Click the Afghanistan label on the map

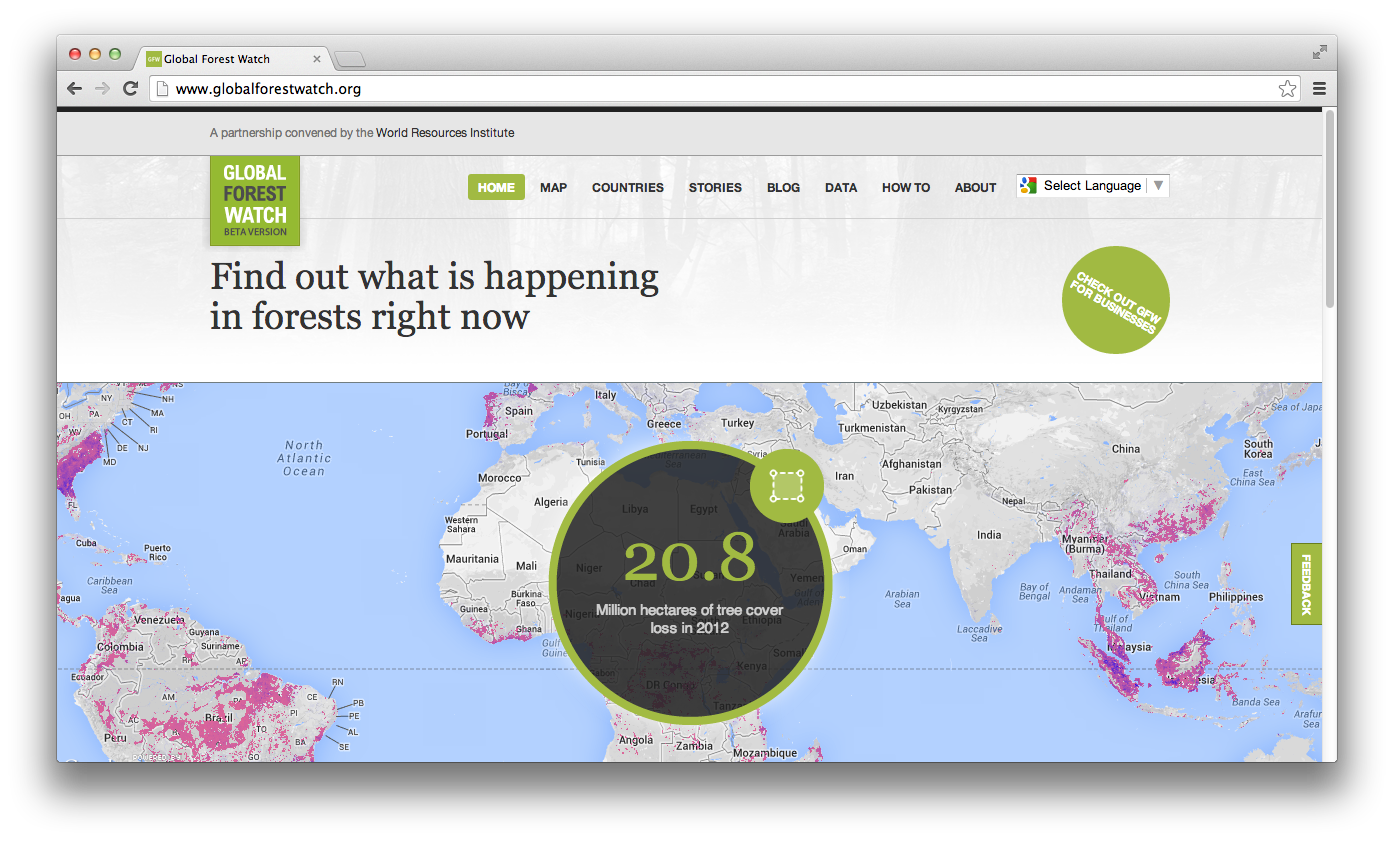click(x=912, y=464)
